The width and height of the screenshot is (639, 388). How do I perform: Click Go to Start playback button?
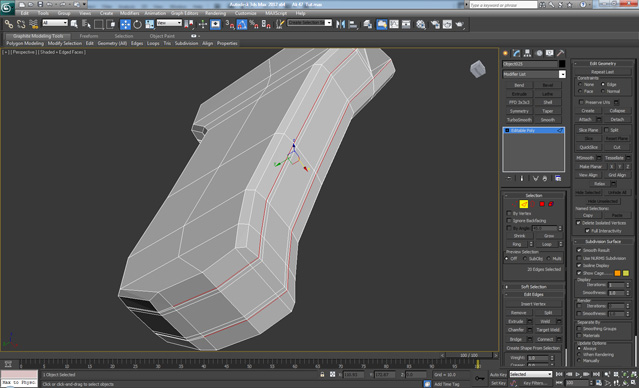559,374
